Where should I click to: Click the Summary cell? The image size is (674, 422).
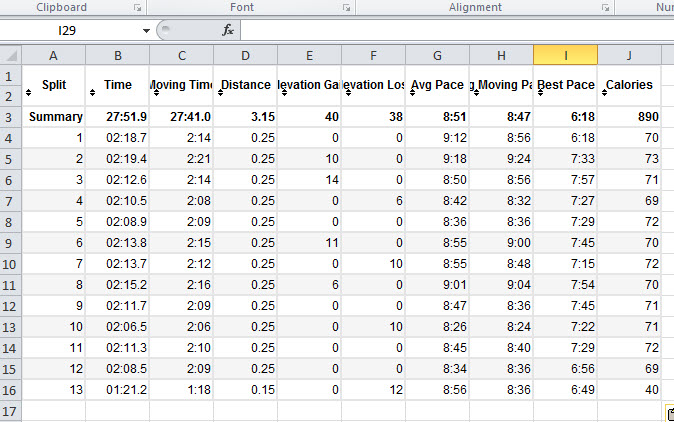pyautogui.click(x=53, y=116)
